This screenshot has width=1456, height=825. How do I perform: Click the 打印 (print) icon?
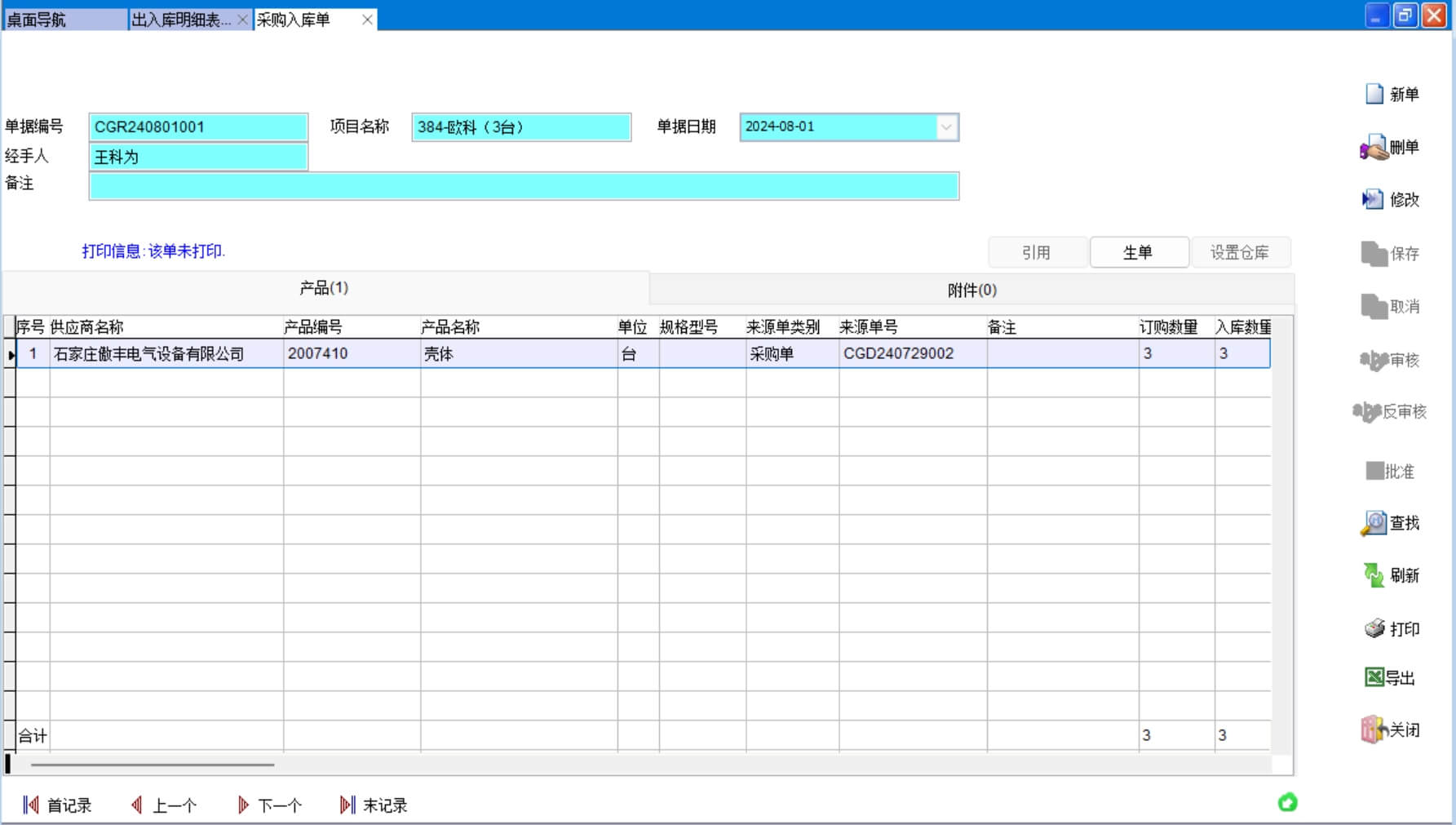1374,628
